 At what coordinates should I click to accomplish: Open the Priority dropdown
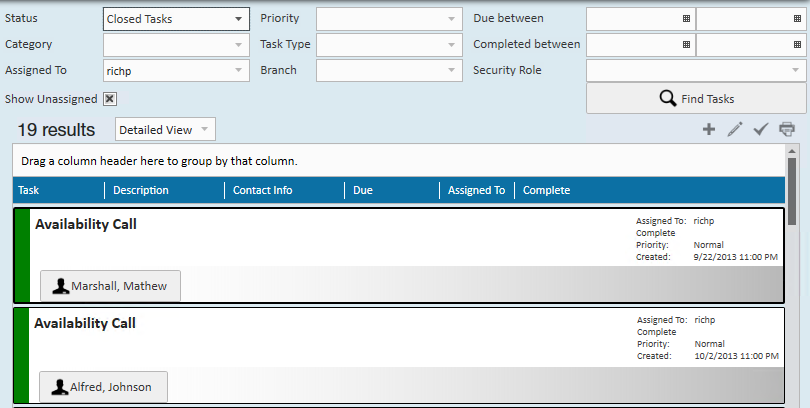click(389, 19)
